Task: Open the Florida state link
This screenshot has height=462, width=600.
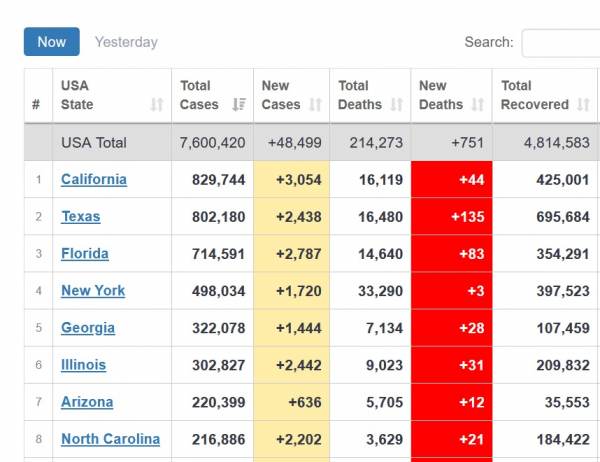Action: point(85,253)
